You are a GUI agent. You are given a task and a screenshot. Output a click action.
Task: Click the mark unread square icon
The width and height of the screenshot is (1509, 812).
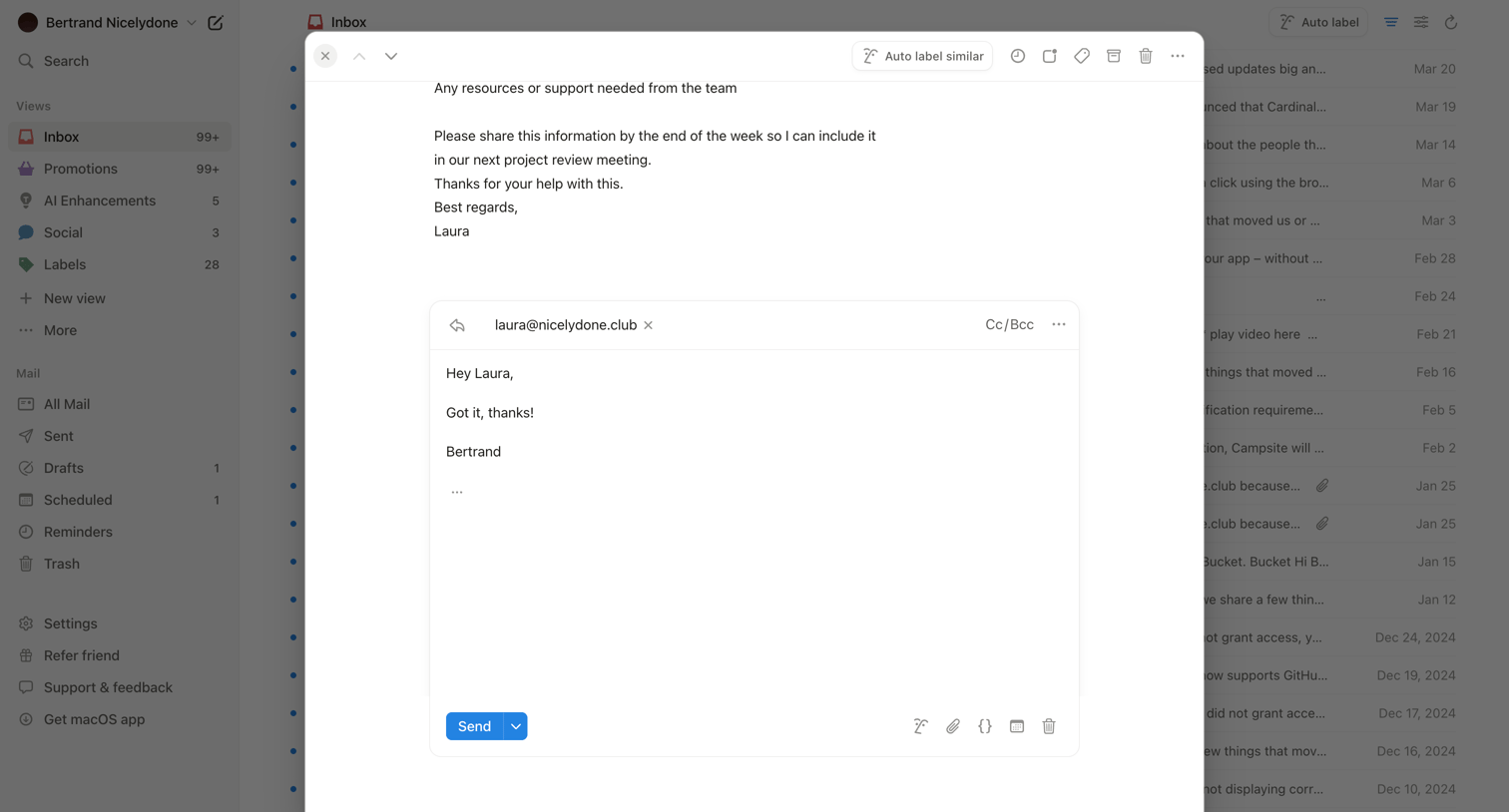click(x=1050, y=56)
